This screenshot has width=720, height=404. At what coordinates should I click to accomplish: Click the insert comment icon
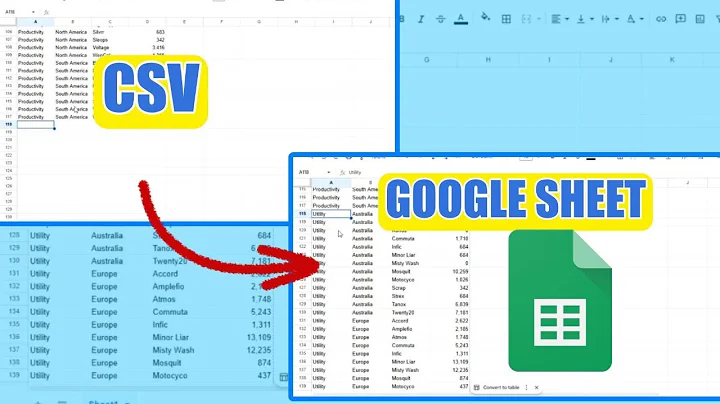[x=681, y=18]
